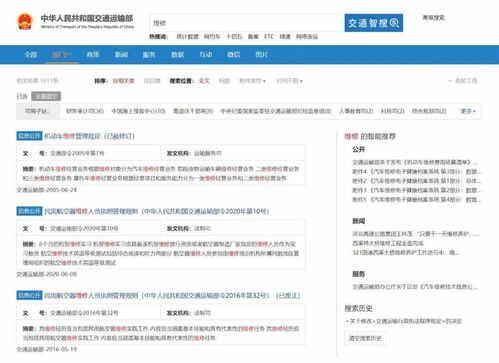Select hot search term 网络货运
Screen dimensions: 499x363
(x=307, y=37)
